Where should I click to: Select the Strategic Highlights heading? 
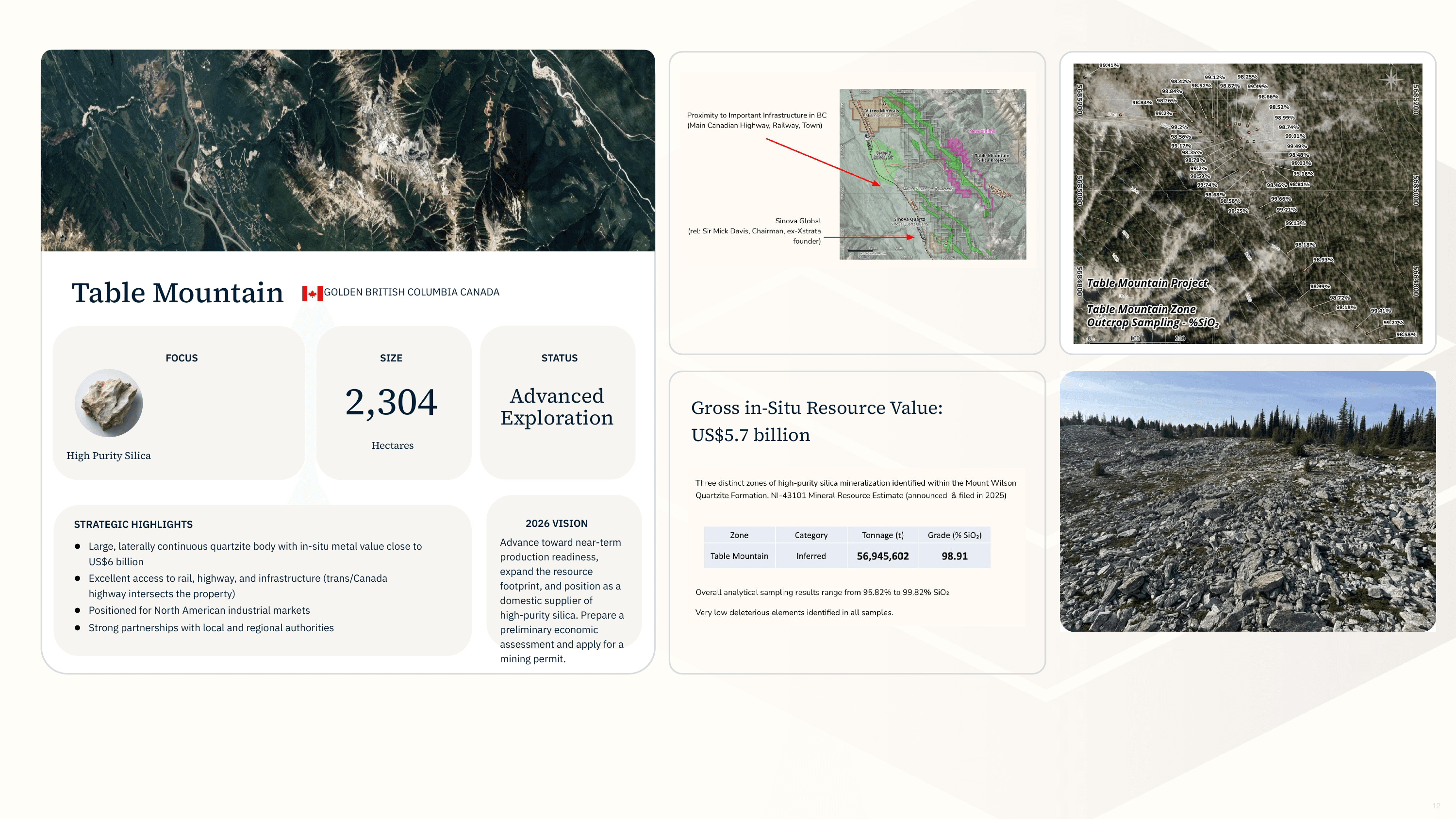pos(134,524)
